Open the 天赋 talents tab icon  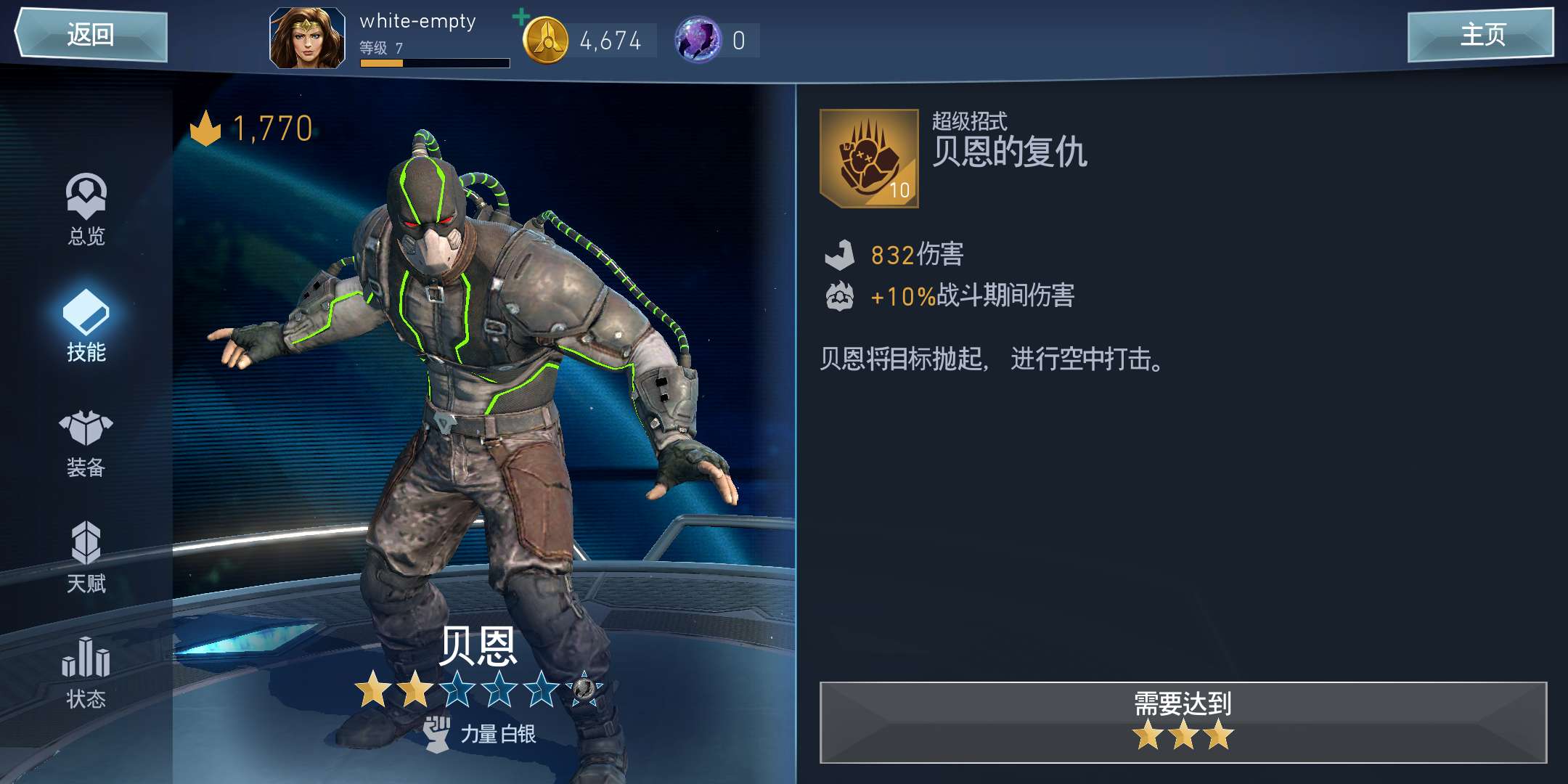coord(86,542)
